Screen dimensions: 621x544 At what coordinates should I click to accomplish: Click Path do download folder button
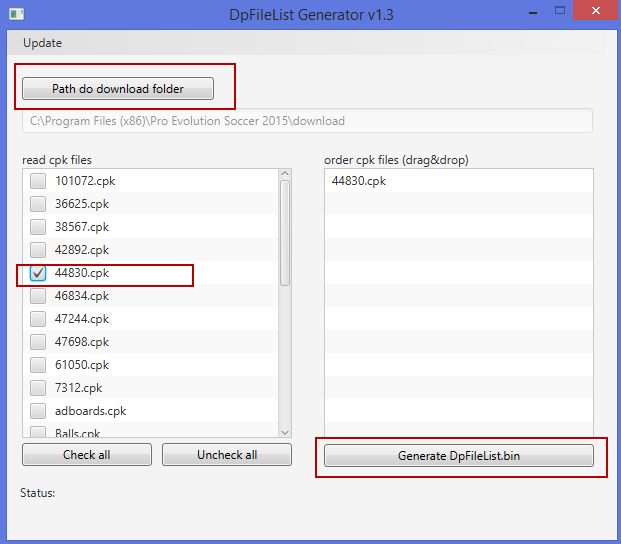click(x=118, y=88)
